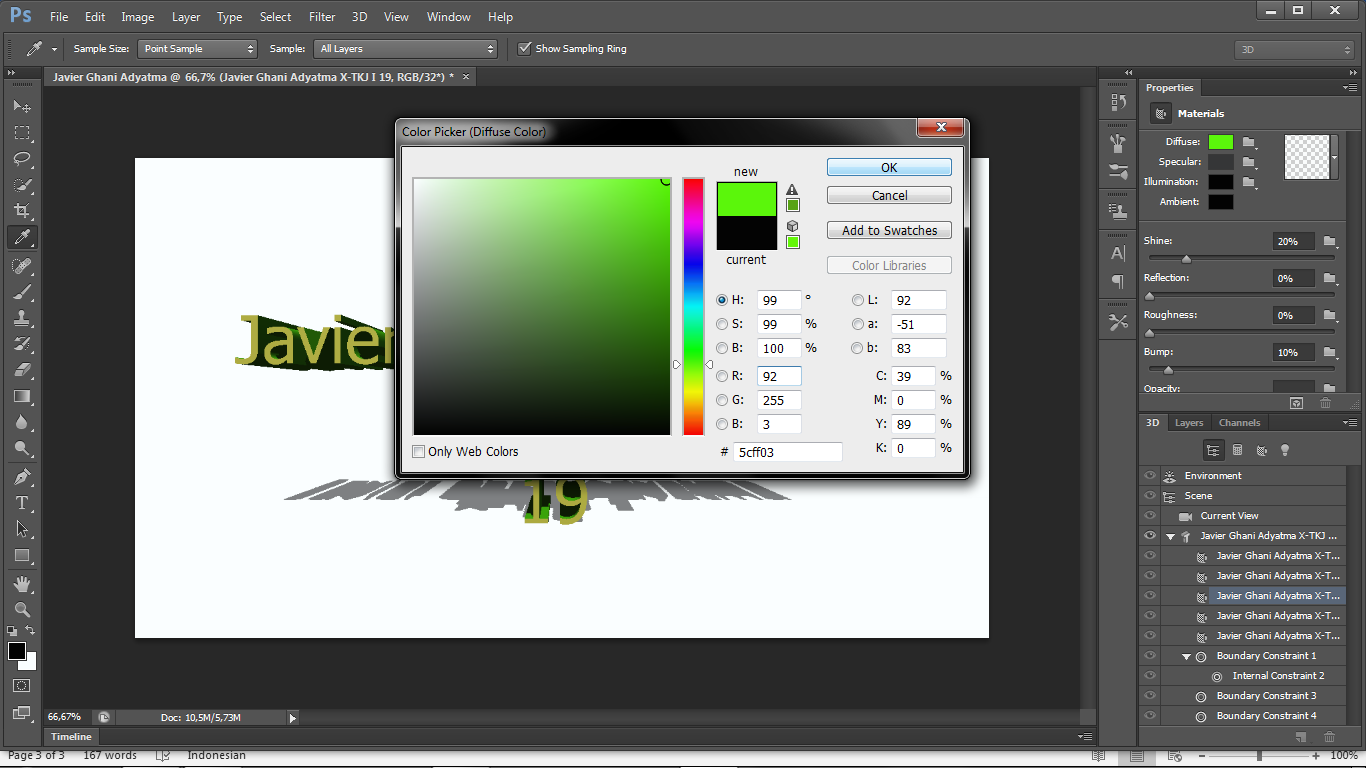Select Internal Constraint 2 in 3D panel
Viewport: 1366px width, 768px height.
pos(1278,676)
